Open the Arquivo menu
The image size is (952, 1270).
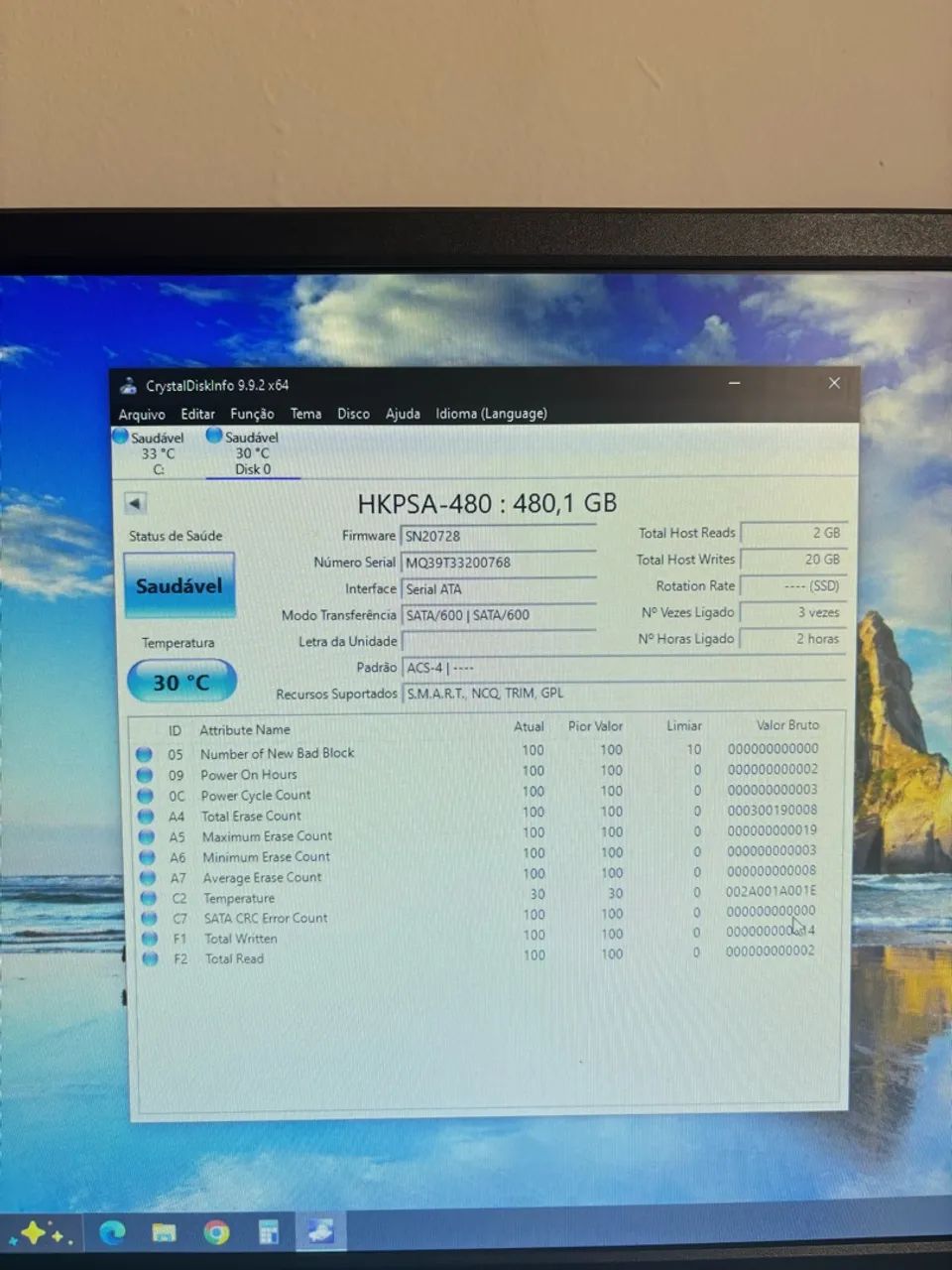click(x=142, y=414)
